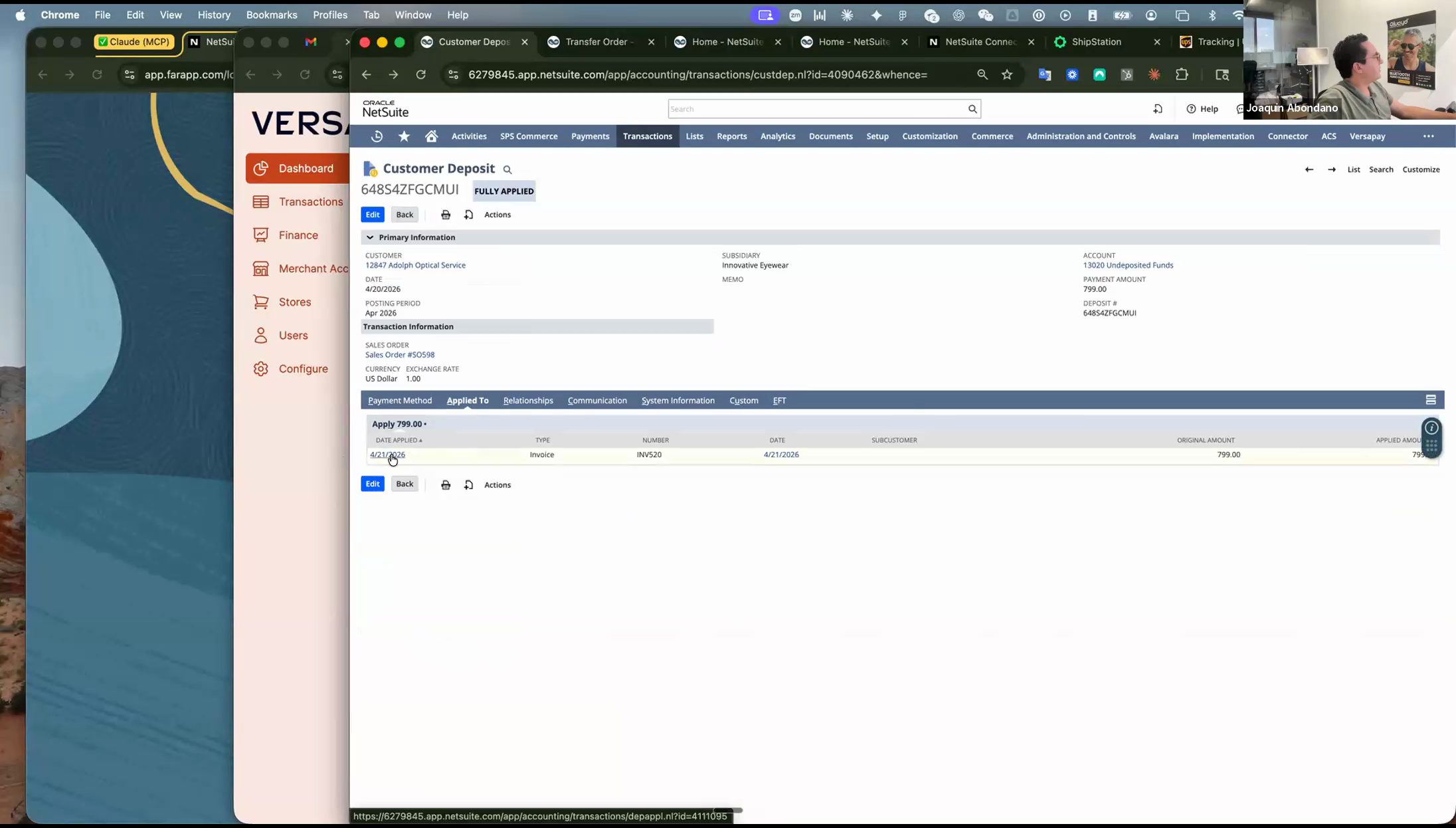
Task: Open History menu in macOS menu bar
Action: (214, 15)
